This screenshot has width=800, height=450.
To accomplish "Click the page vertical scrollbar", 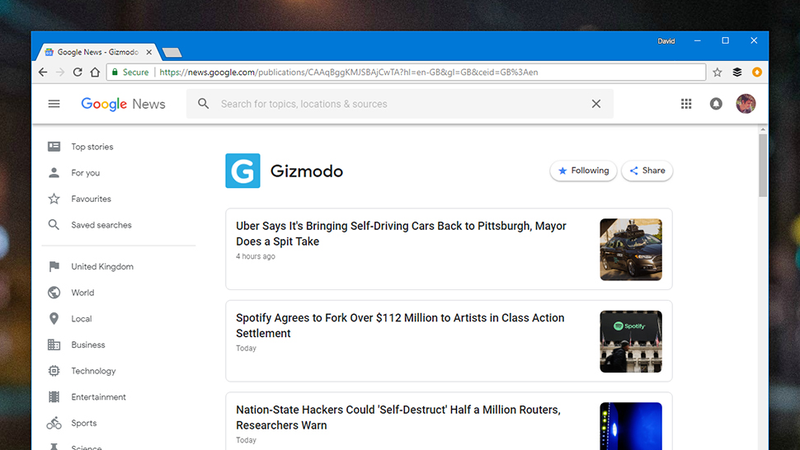I will 763,166.
